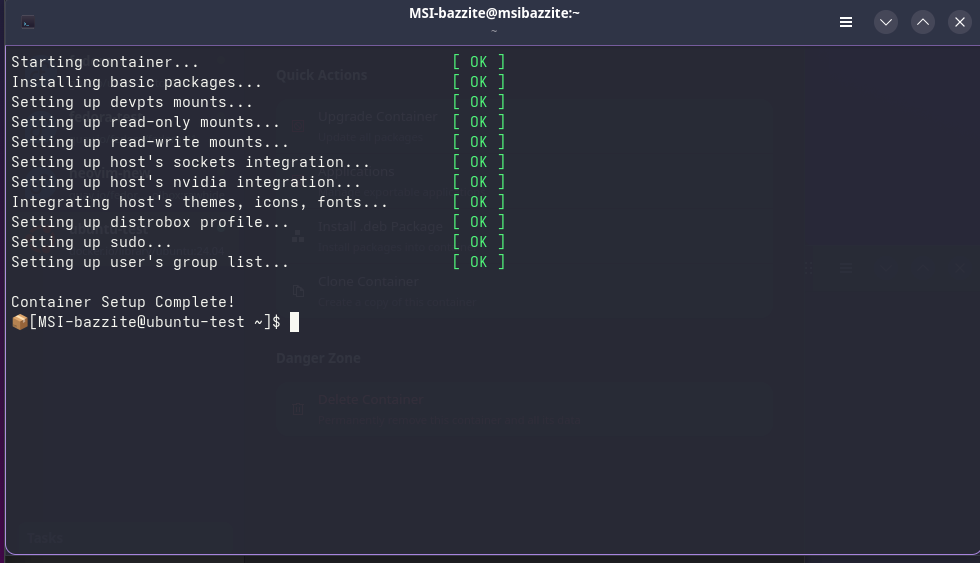The height and width of the screenshot is (563, 980).
Task: Click "Setting up host's nvidia integration..." text
Action: (x=186, y=182)
